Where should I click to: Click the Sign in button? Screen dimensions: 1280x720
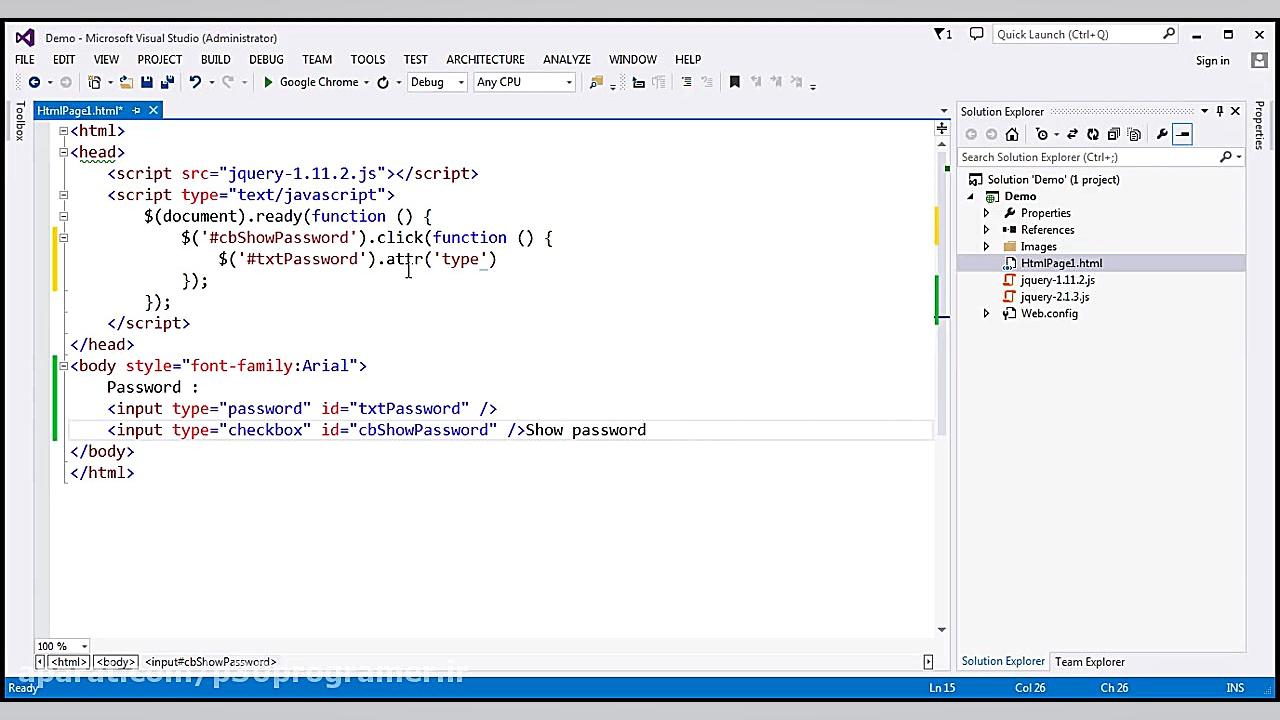(1212, 60)
